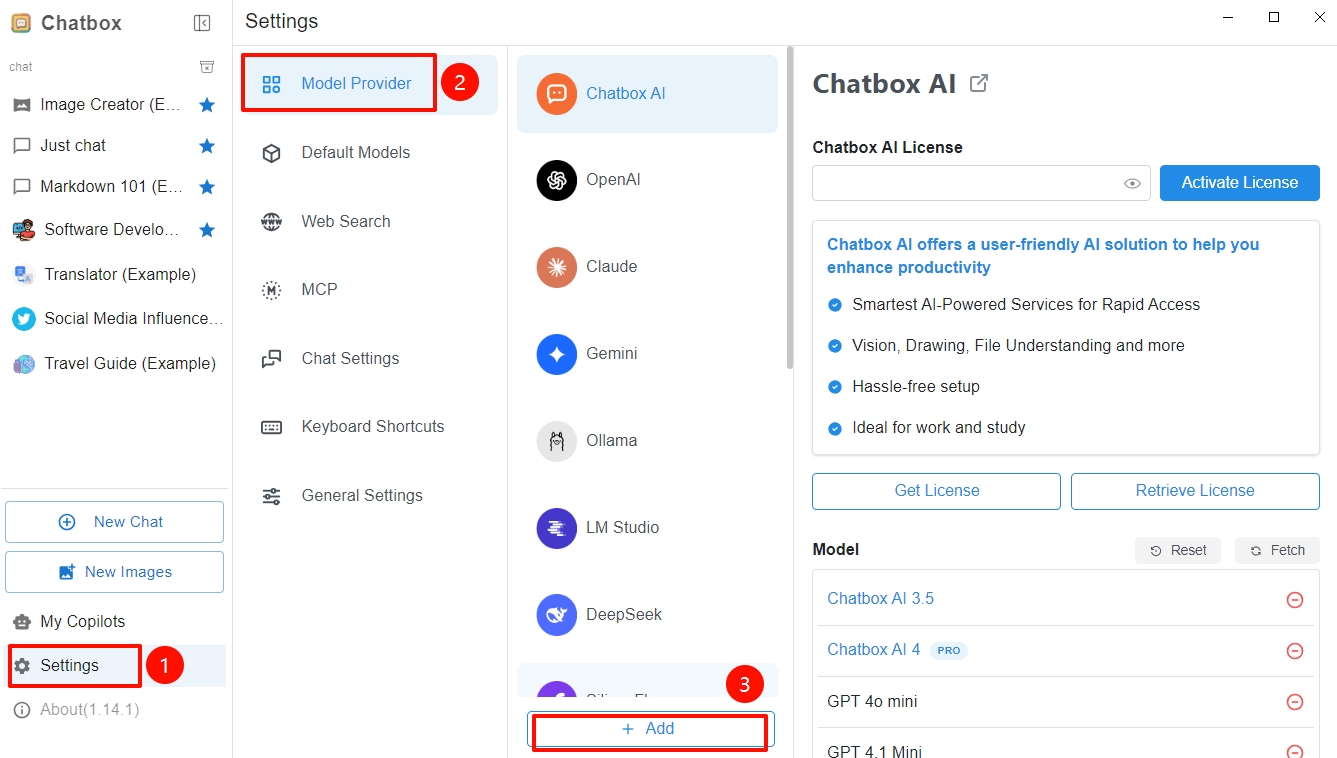Image resolution: width=1337 pixels, height=758 pixels.
Task: Add a new model provider
Action: [650, 729]
